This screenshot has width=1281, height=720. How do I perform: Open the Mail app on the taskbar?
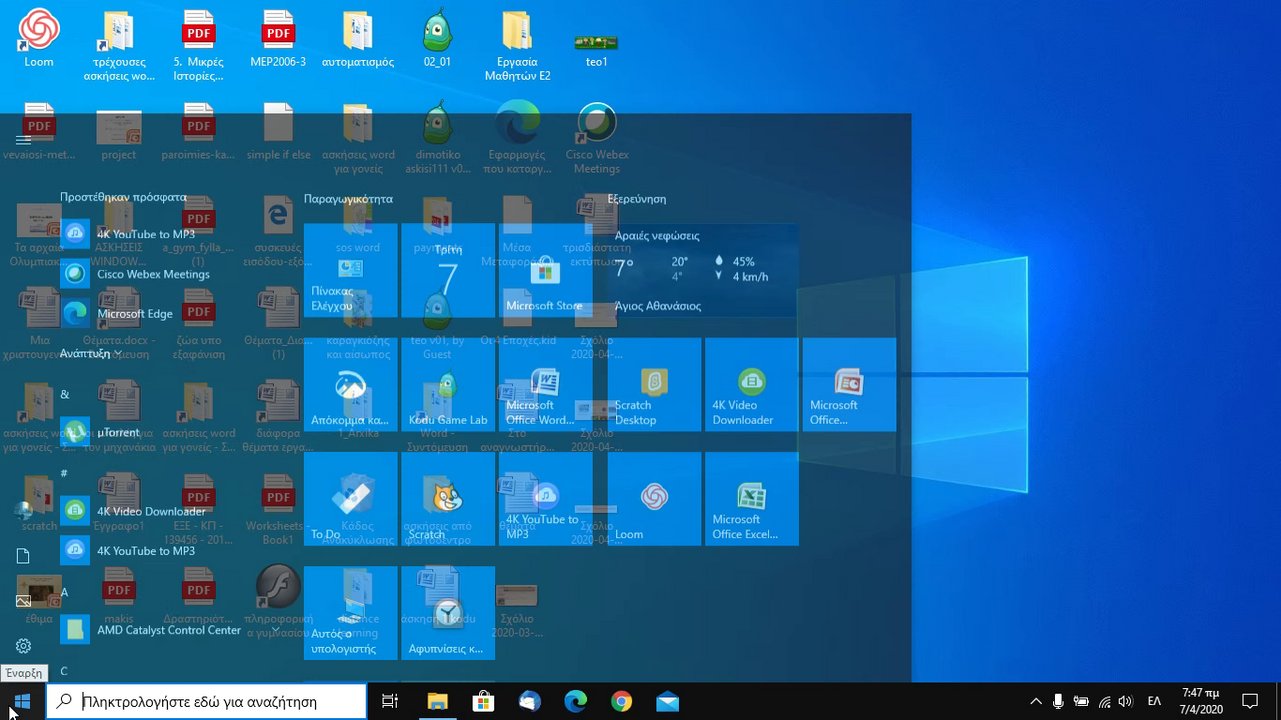coord(667,702)
